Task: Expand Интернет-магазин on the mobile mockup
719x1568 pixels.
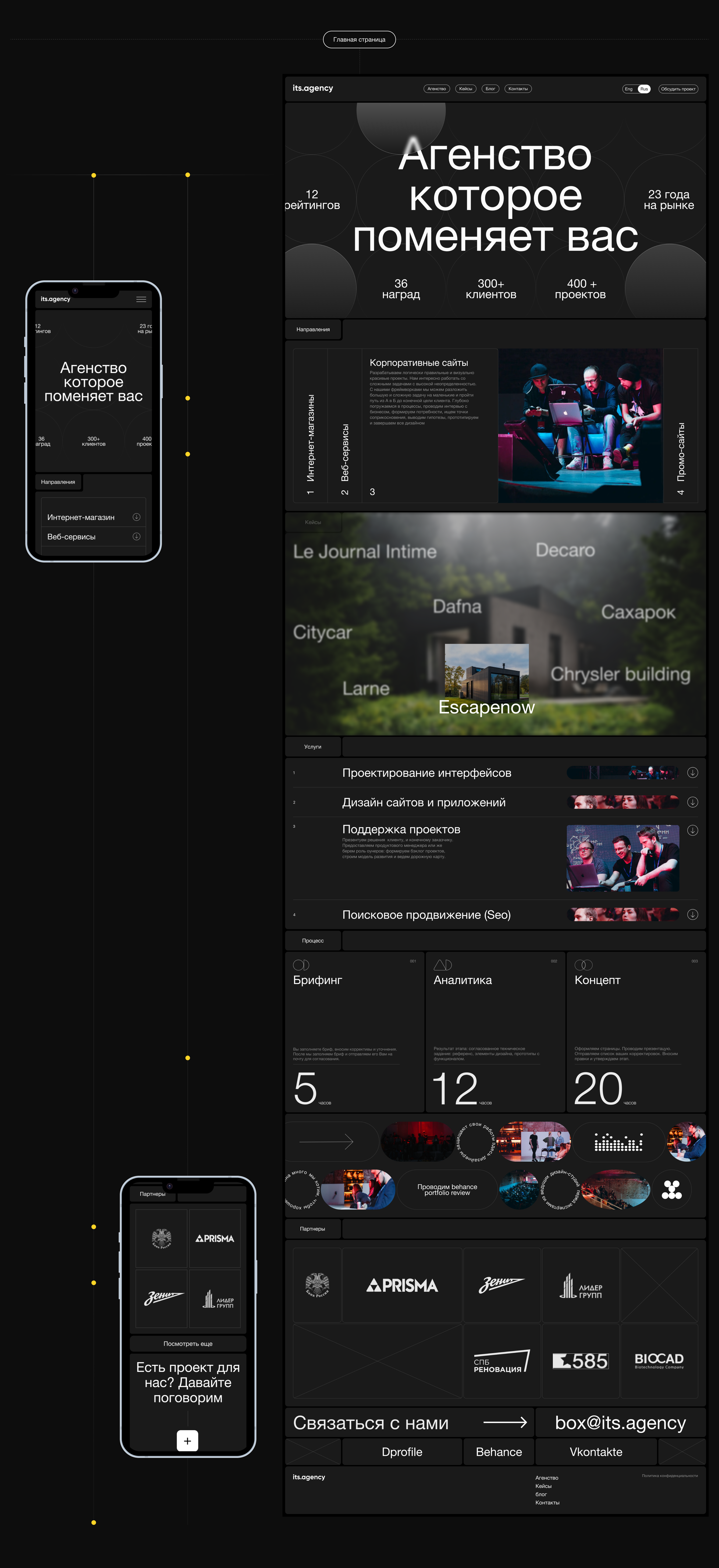Action: click(136, 517)
